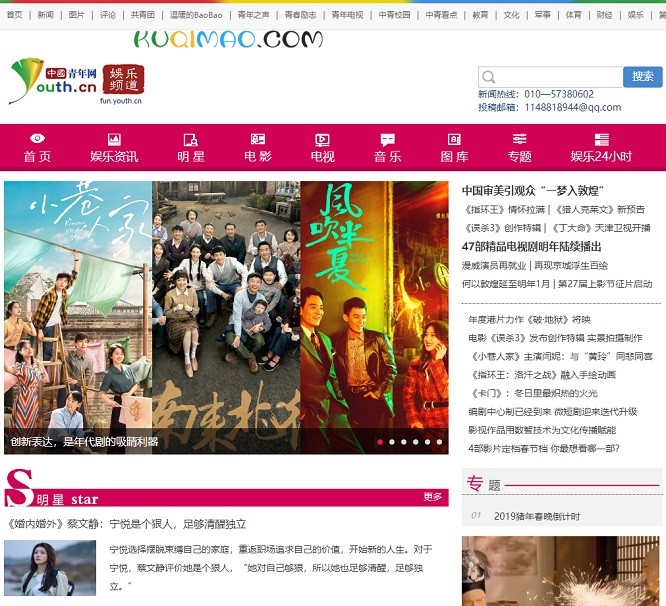Open top bar link 中青校园
Screen dimensions: 666x606
click(395, 15)
